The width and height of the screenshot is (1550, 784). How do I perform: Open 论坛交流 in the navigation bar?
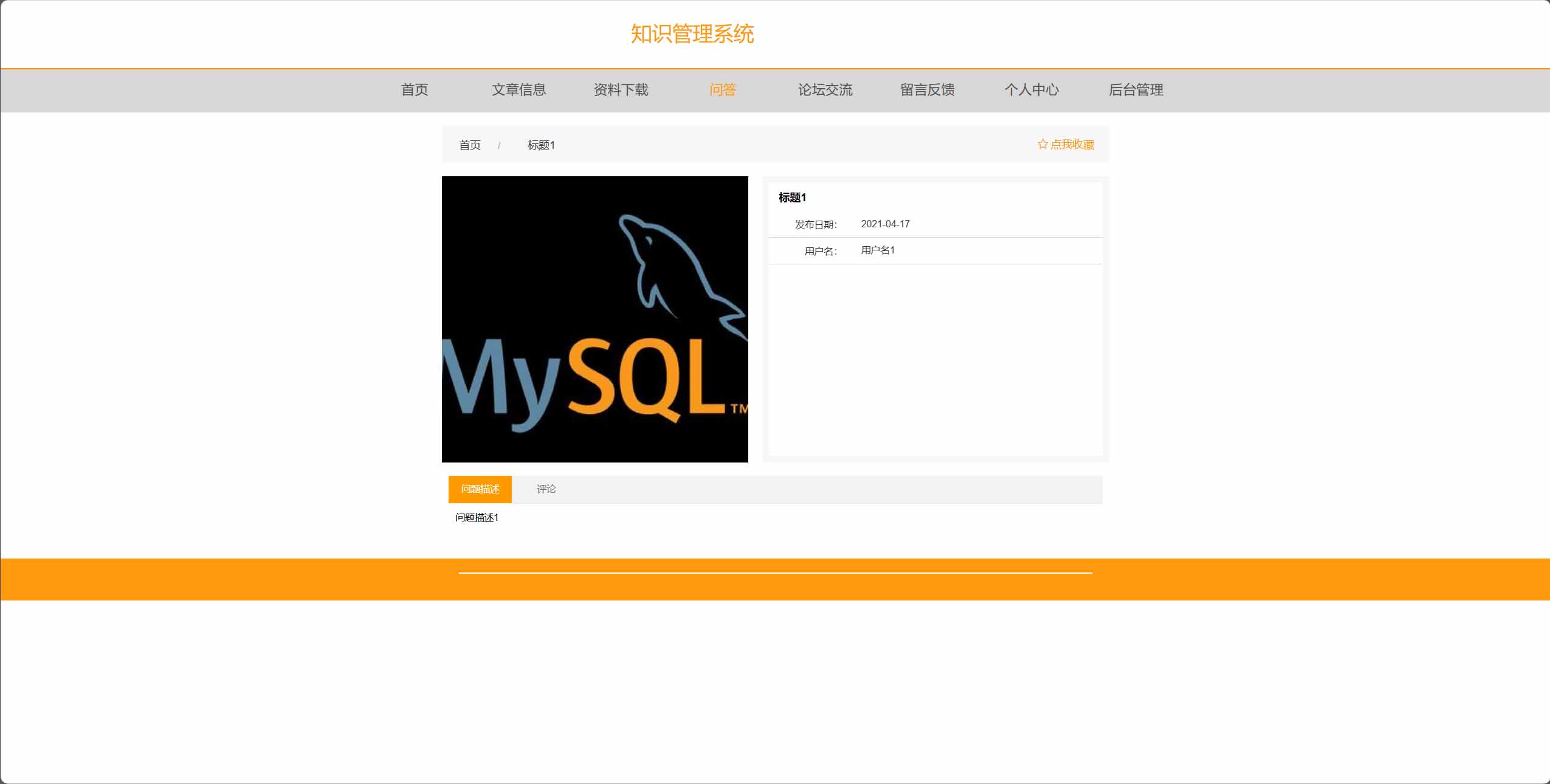click(x=825, y=90)
